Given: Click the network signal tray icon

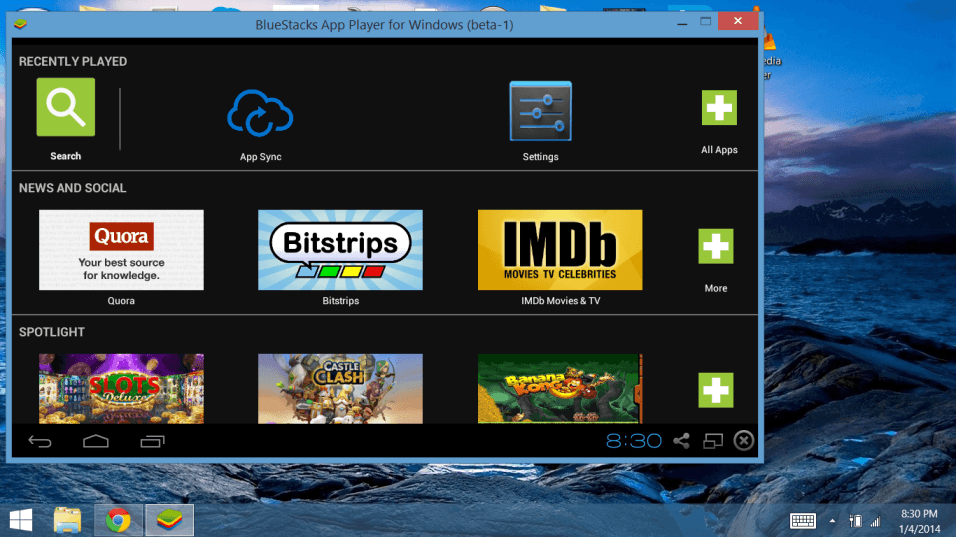Looking at the screenshot, I should (x=876, y=521).
